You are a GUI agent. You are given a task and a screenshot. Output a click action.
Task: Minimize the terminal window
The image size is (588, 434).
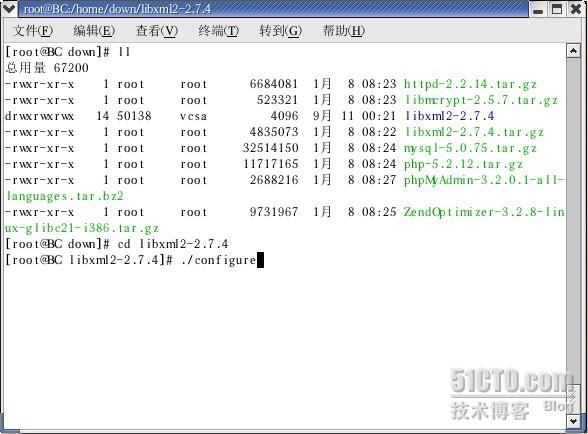pos(538,9)
